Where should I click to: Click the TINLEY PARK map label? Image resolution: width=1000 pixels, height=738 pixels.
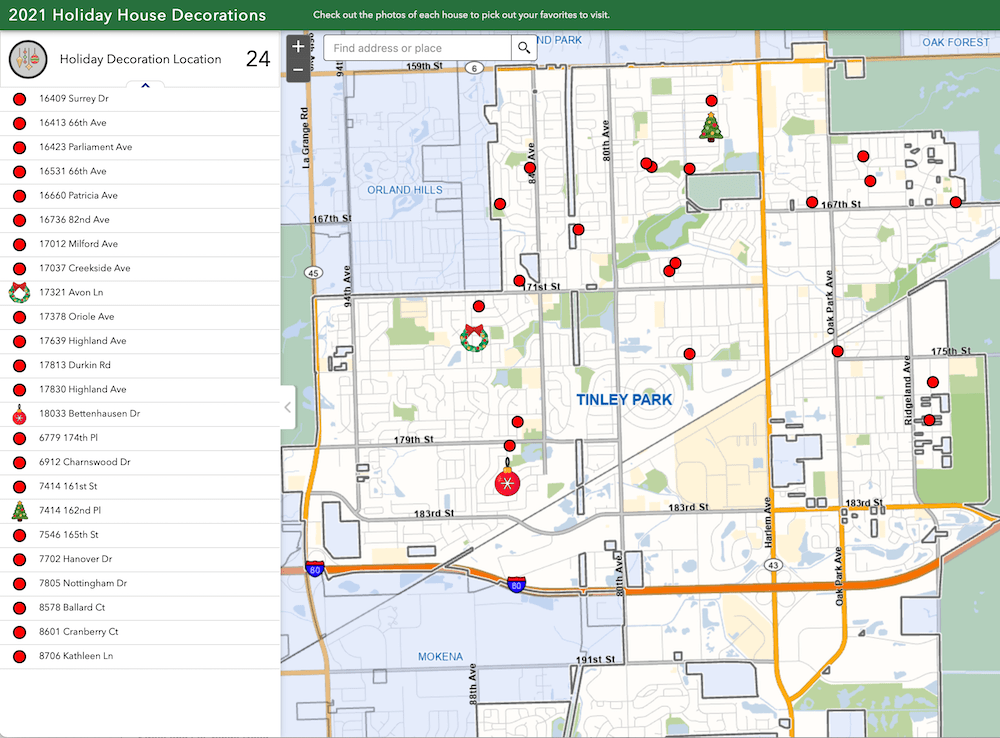[x=624, y=400]
